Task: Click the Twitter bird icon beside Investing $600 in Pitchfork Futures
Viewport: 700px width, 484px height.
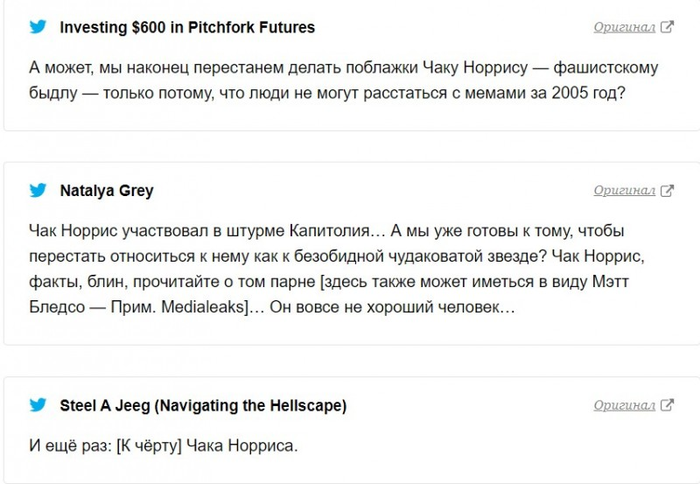Action: (x=38, y=27)
